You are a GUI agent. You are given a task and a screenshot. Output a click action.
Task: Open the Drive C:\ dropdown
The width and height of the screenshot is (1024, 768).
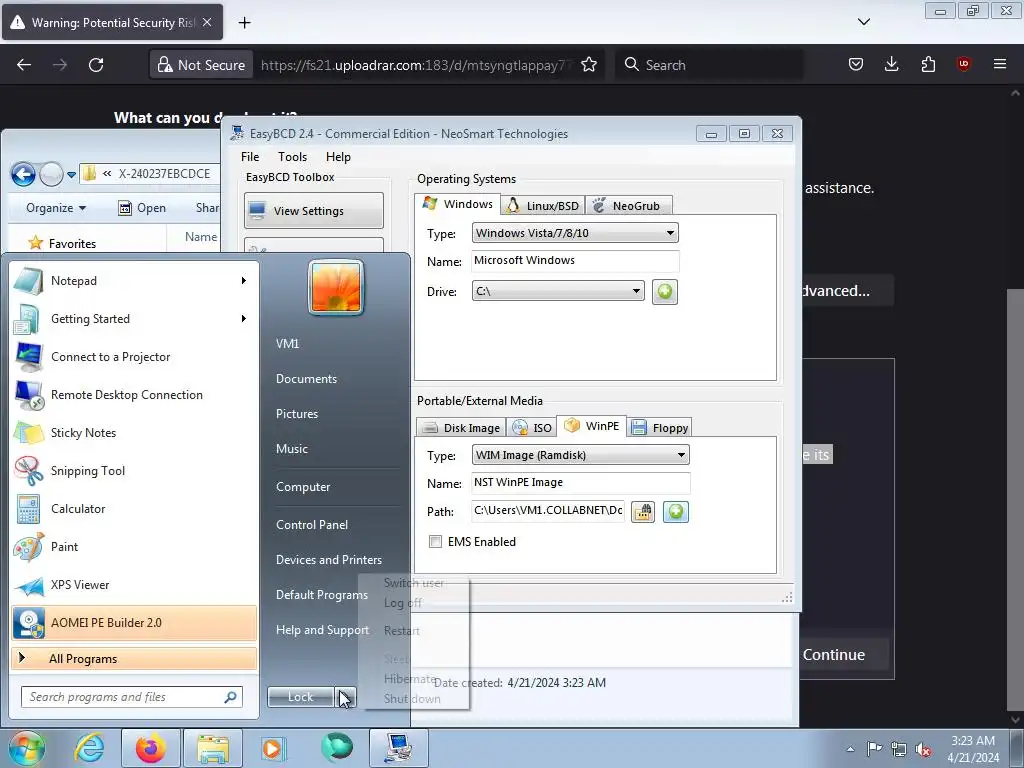558,291
